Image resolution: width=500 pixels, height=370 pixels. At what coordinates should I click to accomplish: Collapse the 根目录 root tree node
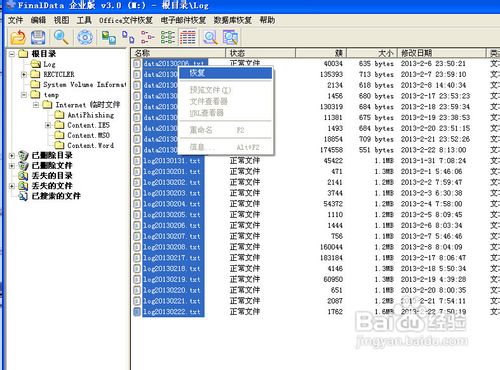[x=12, y=54]
